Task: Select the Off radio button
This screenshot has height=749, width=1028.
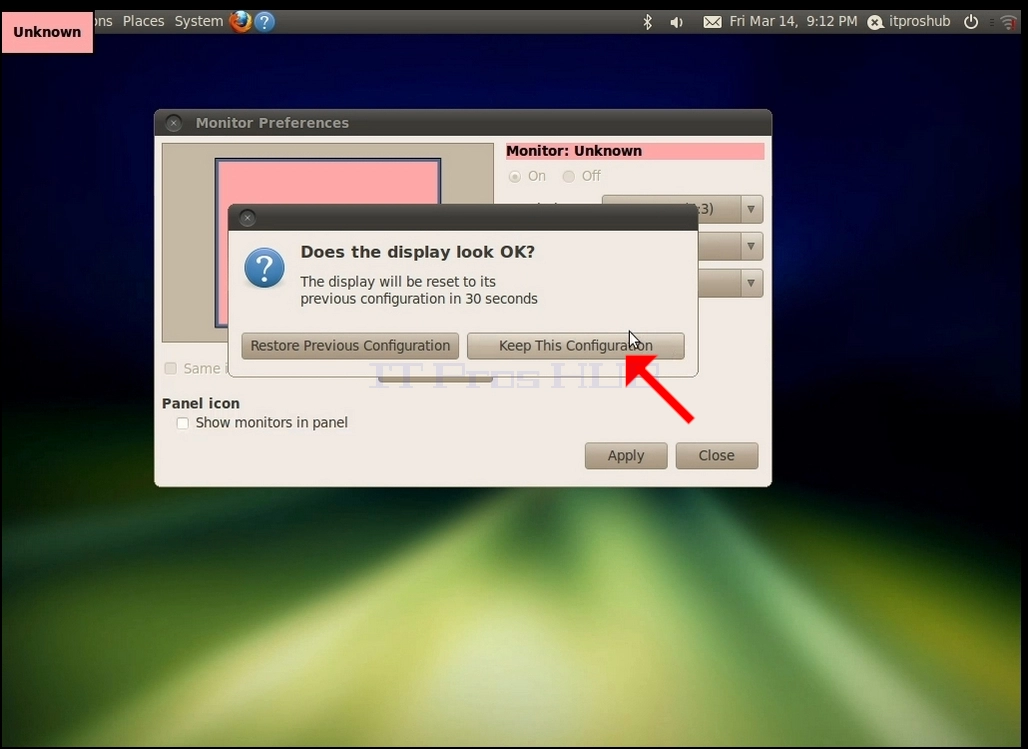Action: [568, 176]
